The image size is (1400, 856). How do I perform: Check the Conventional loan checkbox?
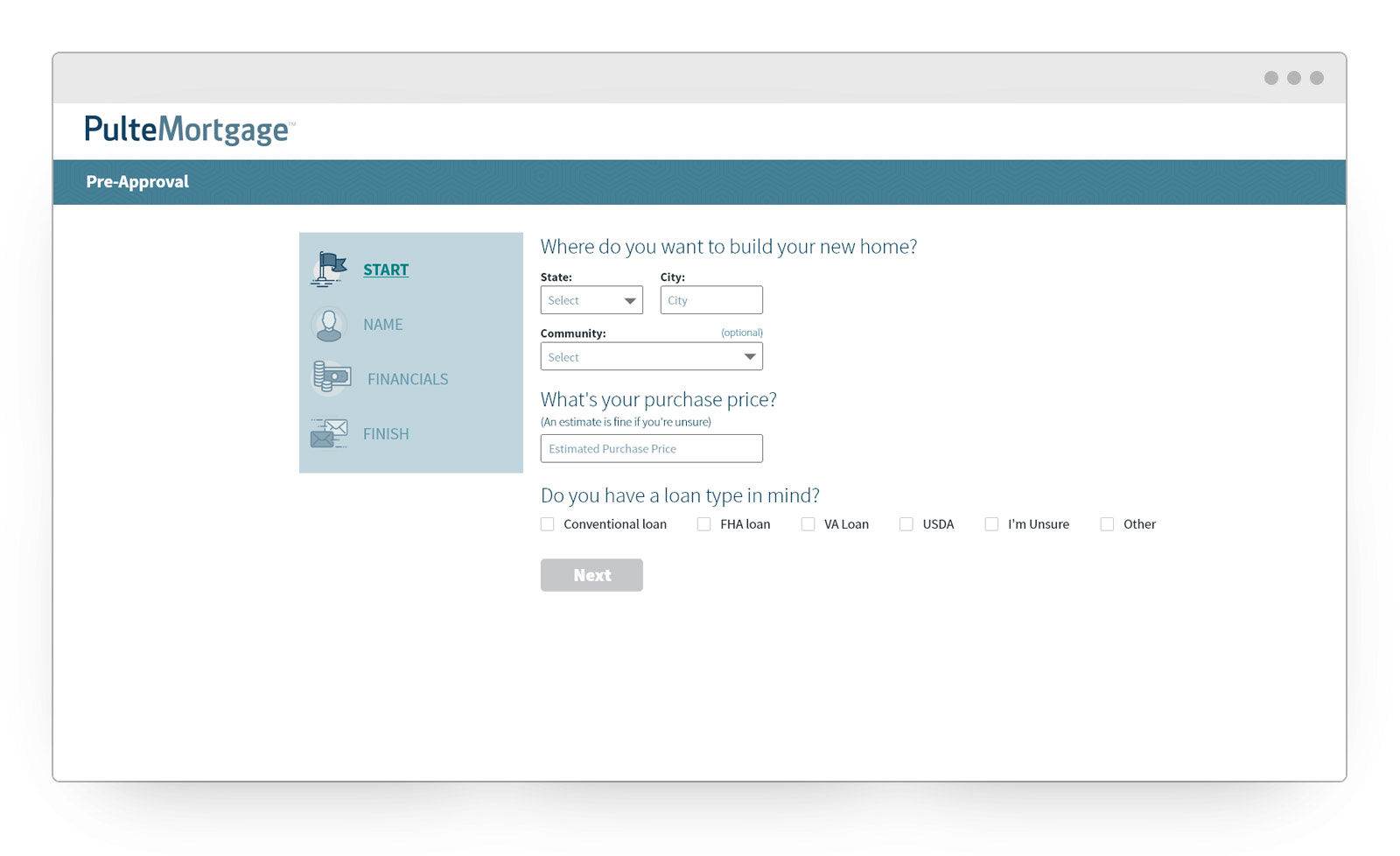[548, 524]
